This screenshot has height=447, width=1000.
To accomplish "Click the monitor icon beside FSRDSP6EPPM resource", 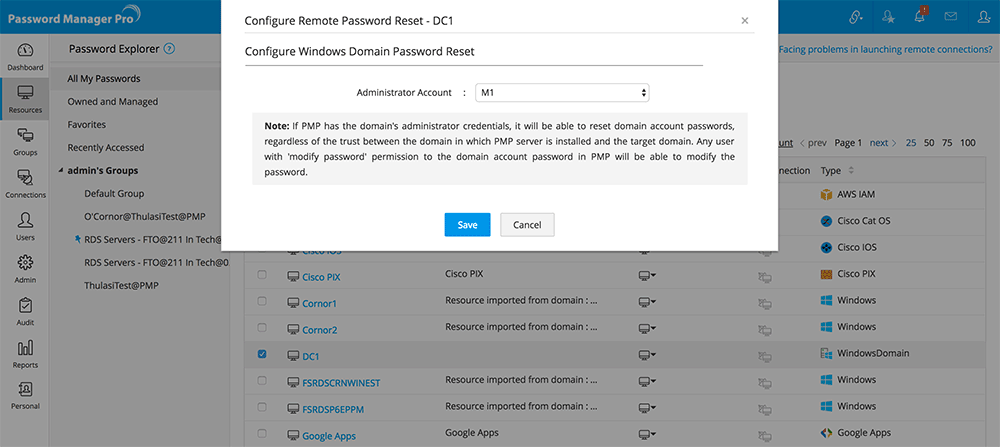I will click(x=293, y=409).
